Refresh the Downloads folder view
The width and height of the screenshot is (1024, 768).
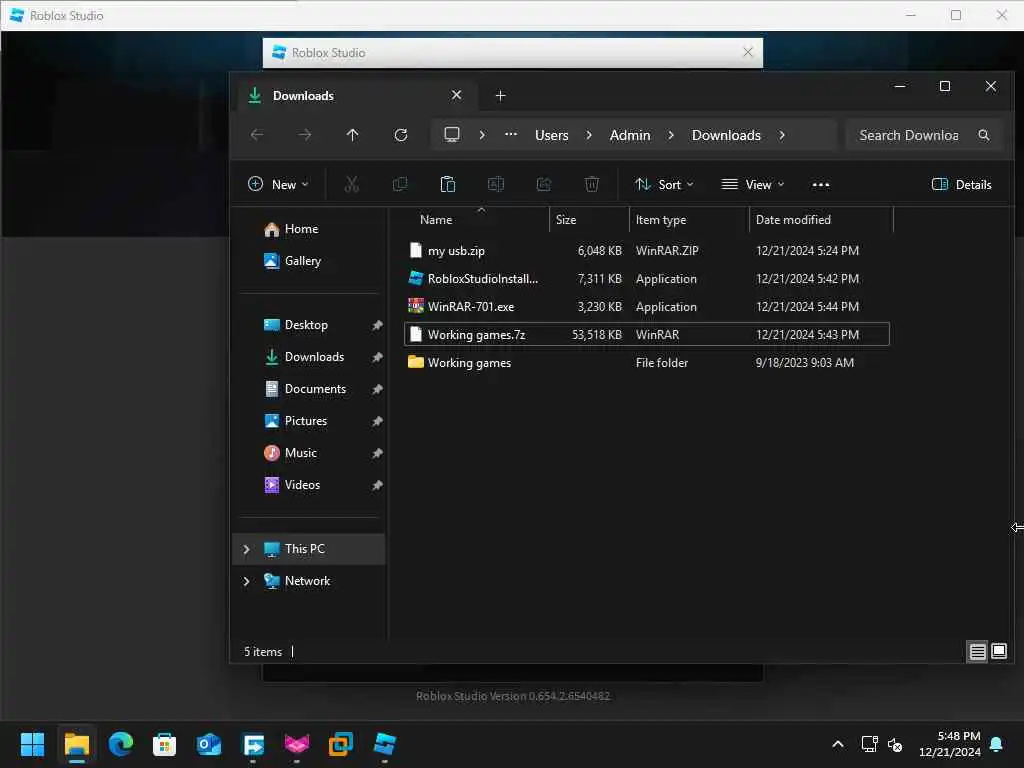tap(400, 135)
